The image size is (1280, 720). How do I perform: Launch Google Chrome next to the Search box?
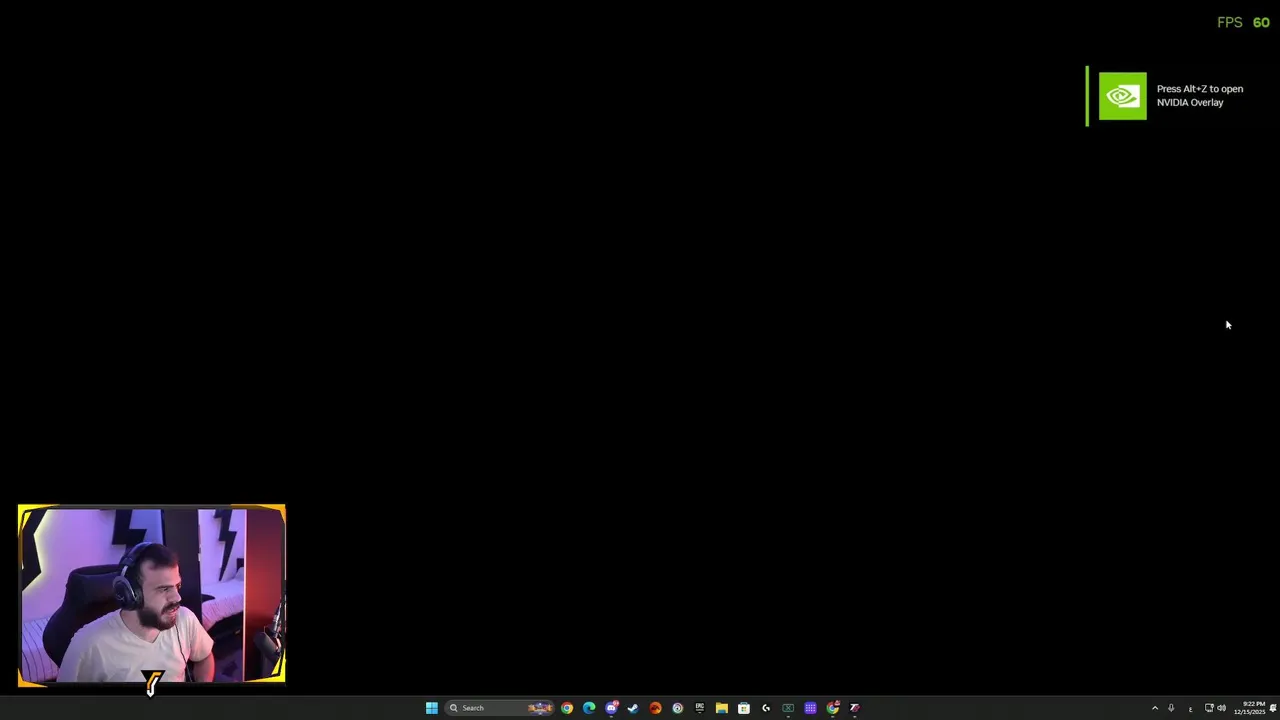(x=567, y=708)
